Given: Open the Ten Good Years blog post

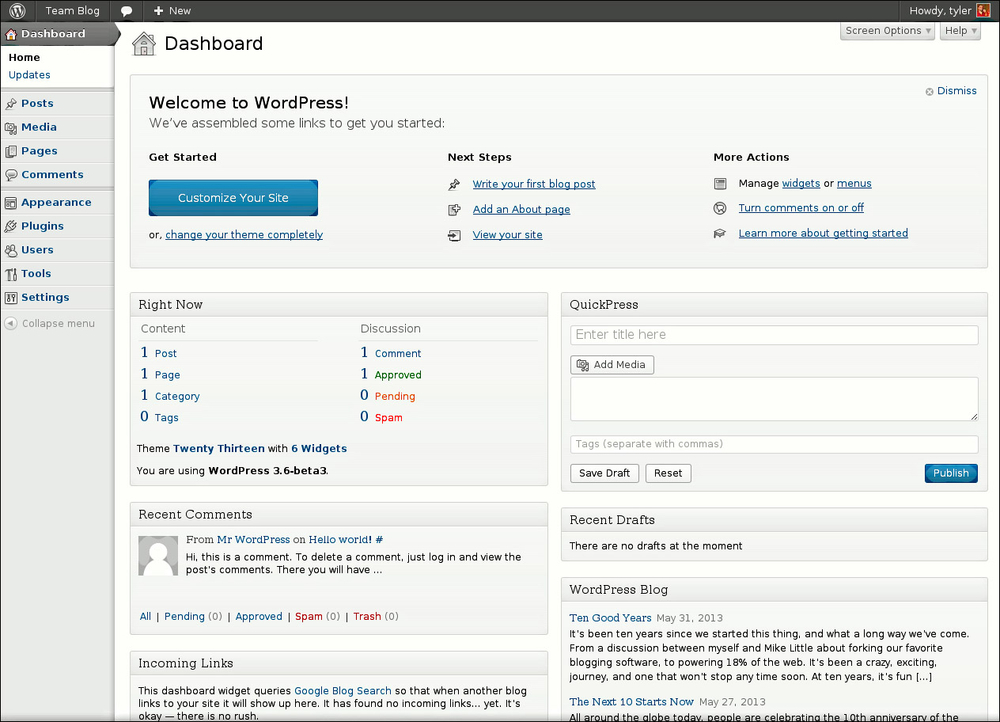Looking at the screenshot, I should point(610,618).
